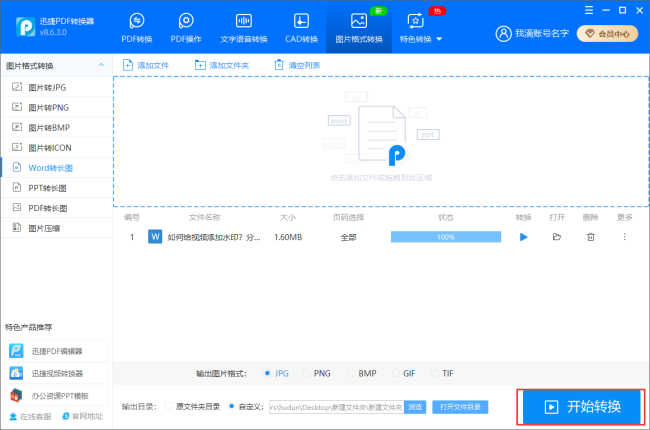Open the PDF操作 tab
This screenshot has width=650, height=430.
click(x=186, y=28)
